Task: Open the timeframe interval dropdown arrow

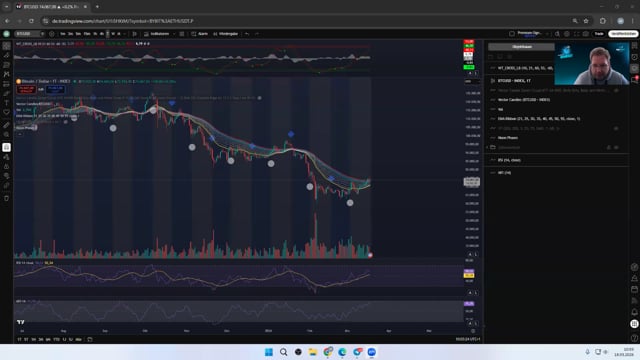Action: (125, 34)
